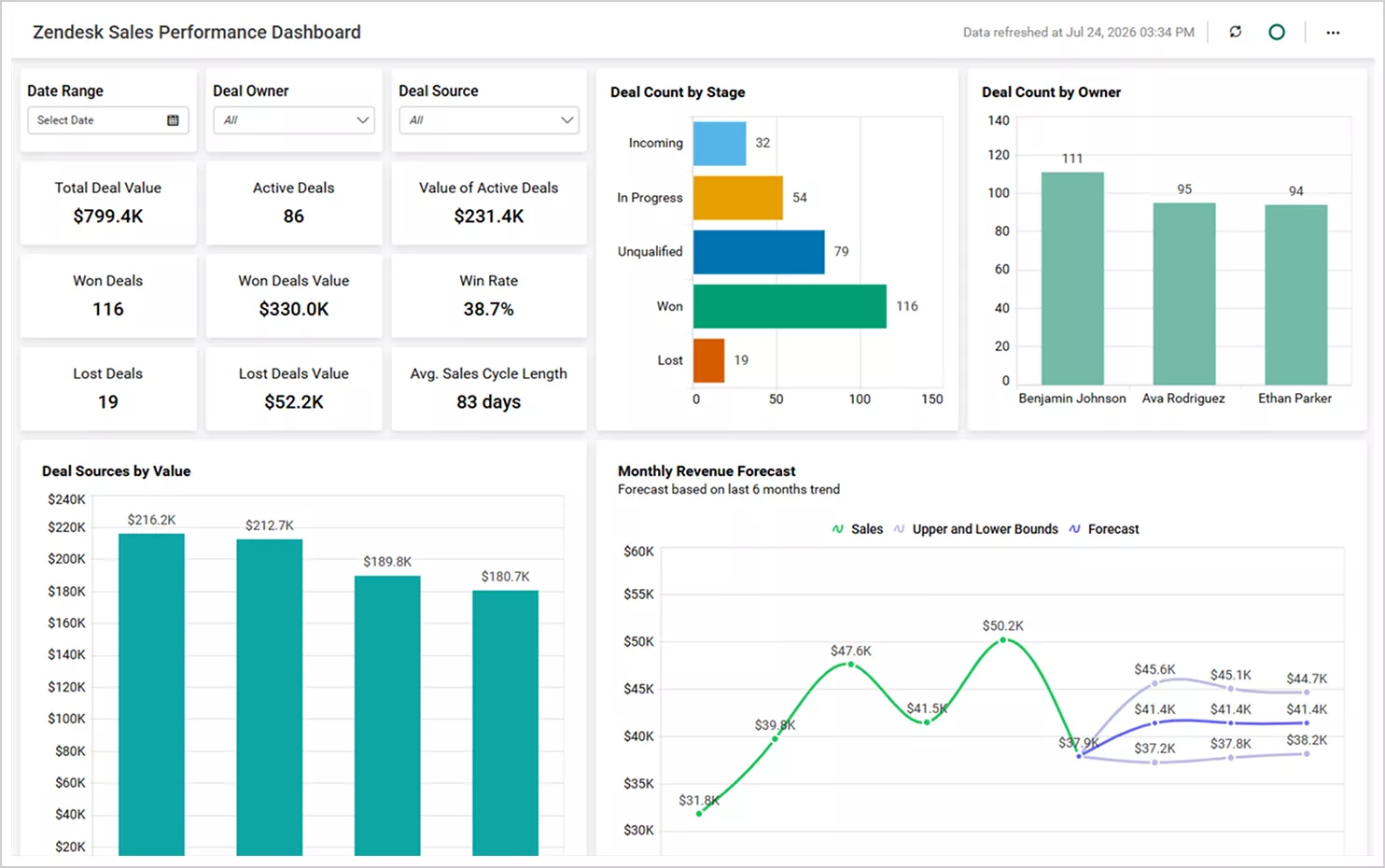Expand the Deal Owner dropdown
The image size is (1385, 868).
coord(294,120)
